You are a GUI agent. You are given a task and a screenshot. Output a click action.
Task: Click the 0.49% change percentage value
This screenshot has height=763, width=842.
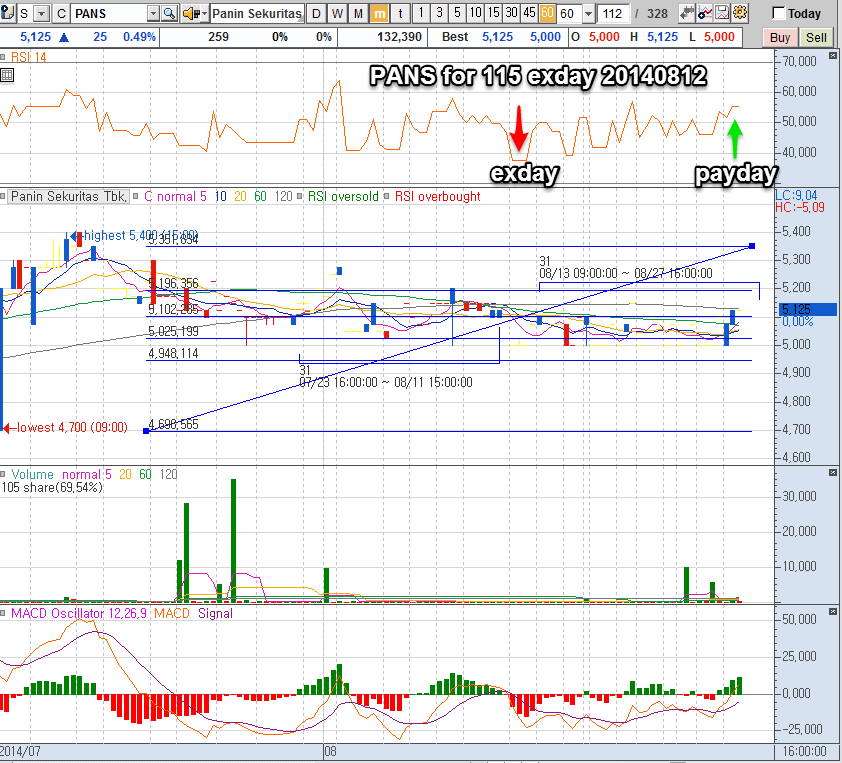139,37
